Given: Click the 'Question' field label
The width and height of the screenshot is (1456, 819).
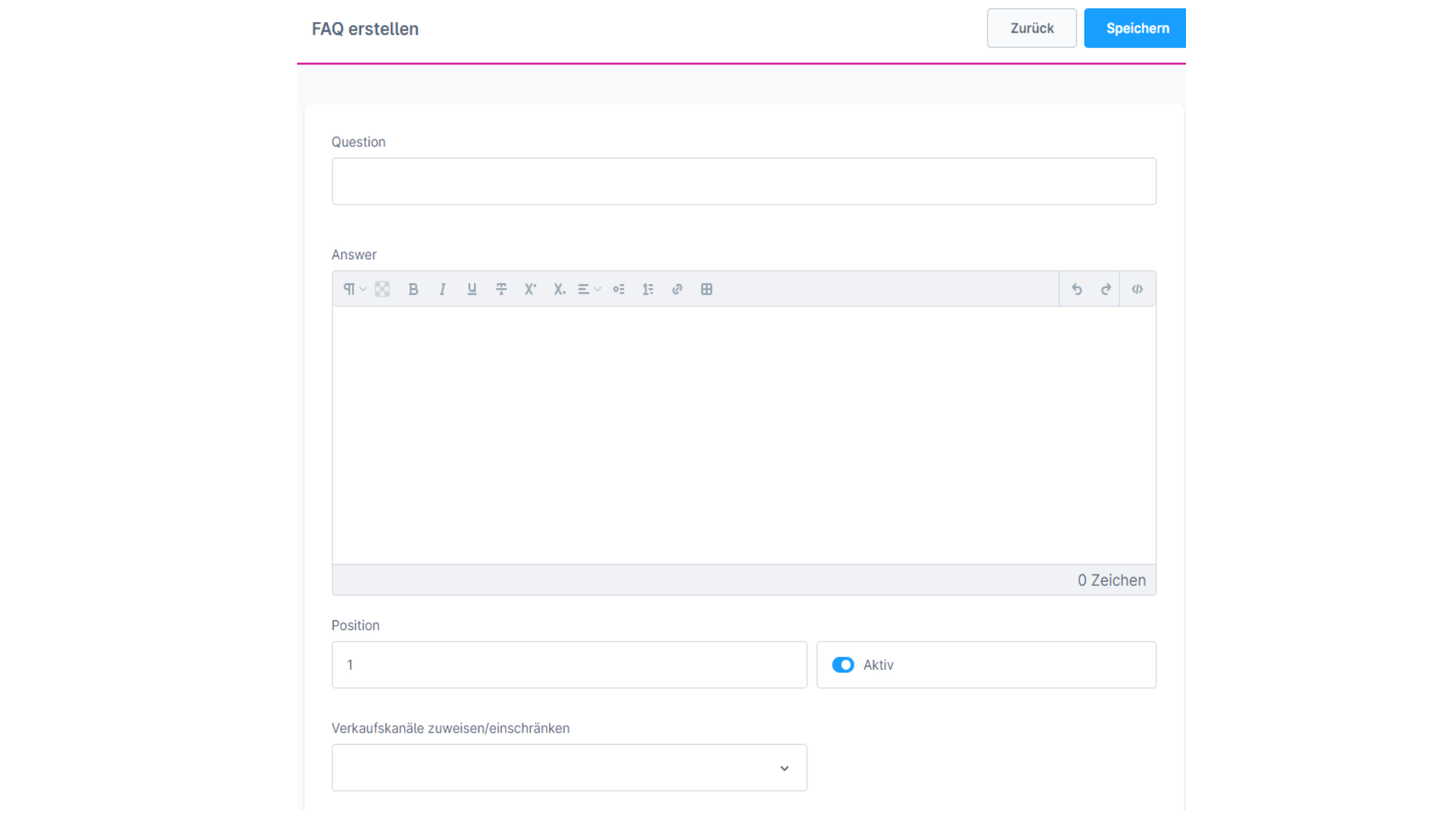Looking at the screenshot, I should click(359, 142).
